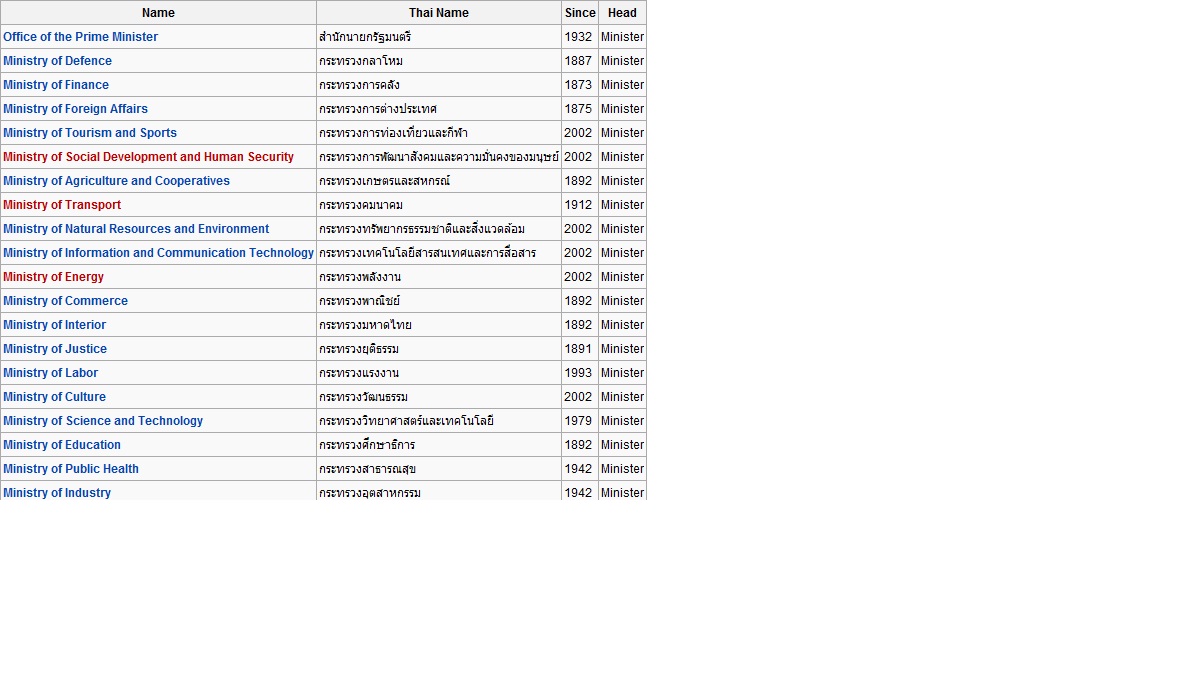
Task: Select the 1891 year cell
Action: tap(578, 349)
